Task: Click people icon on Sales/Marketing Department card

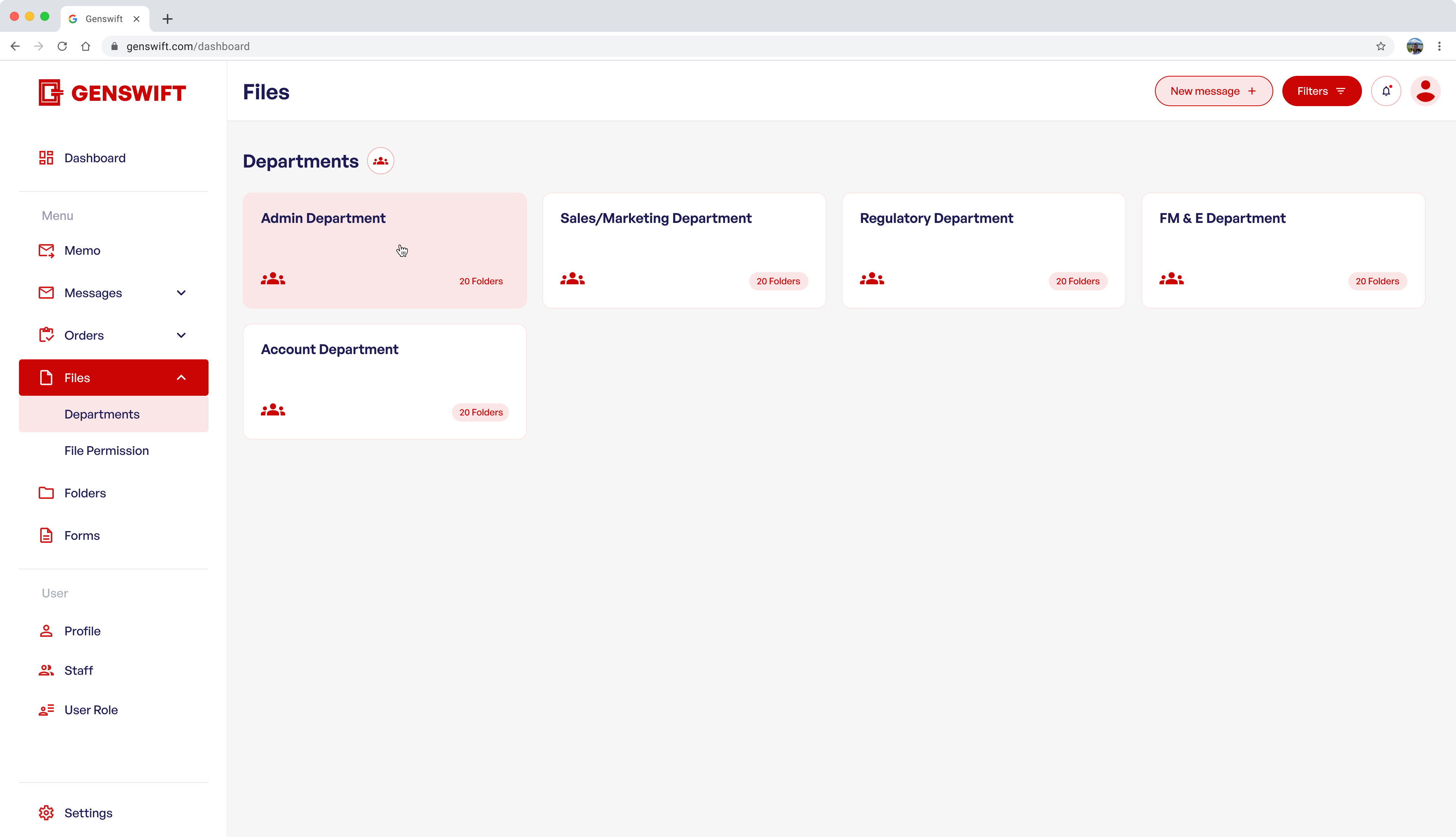Action: (x=572, y=279)
